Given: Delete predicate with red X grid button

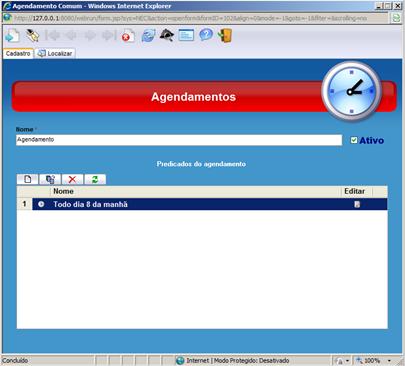Looking at the screenshot, I should (x=72, y=179).
